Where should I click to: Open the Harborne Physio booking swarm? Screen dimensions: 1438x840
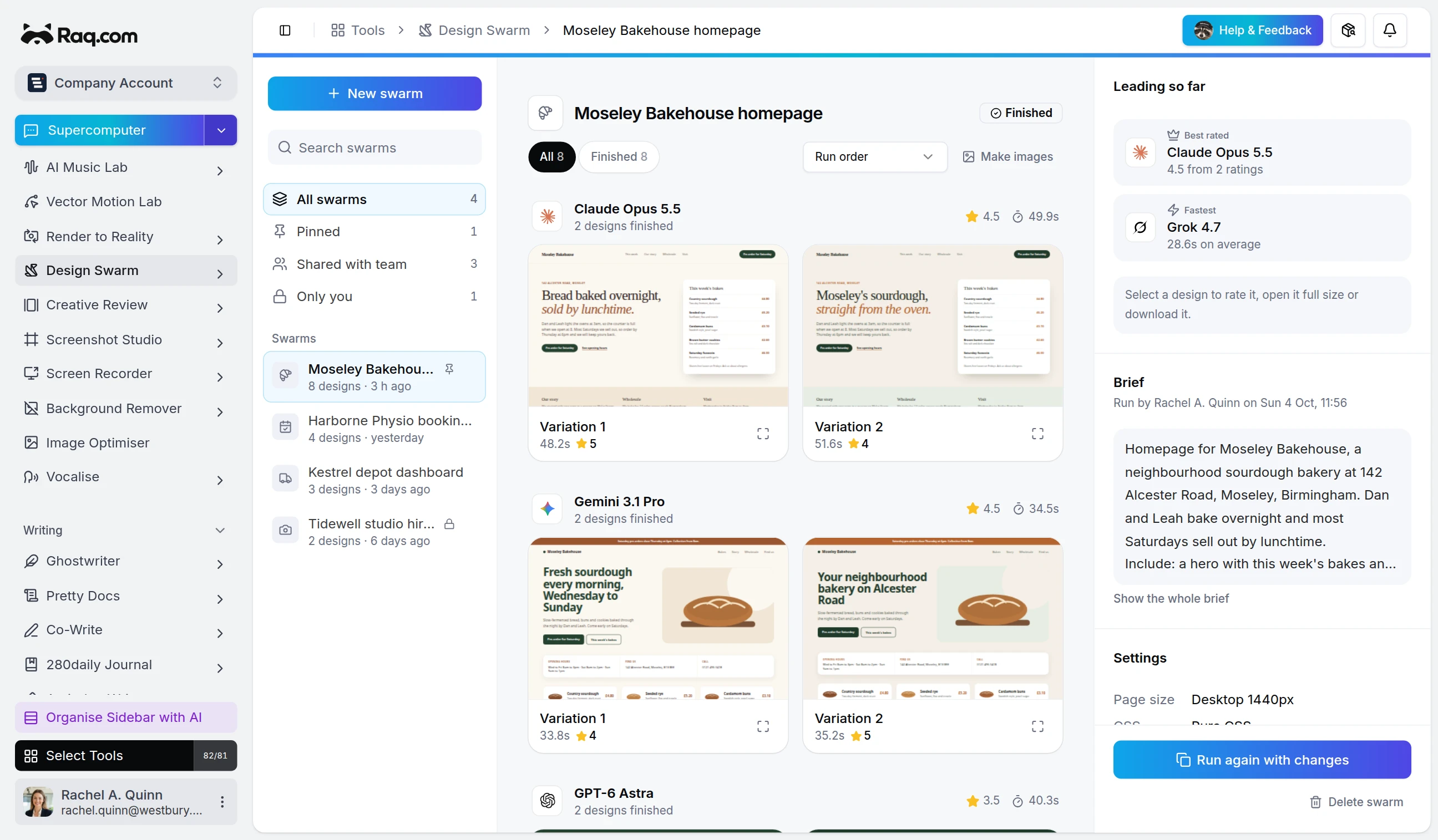374,429
